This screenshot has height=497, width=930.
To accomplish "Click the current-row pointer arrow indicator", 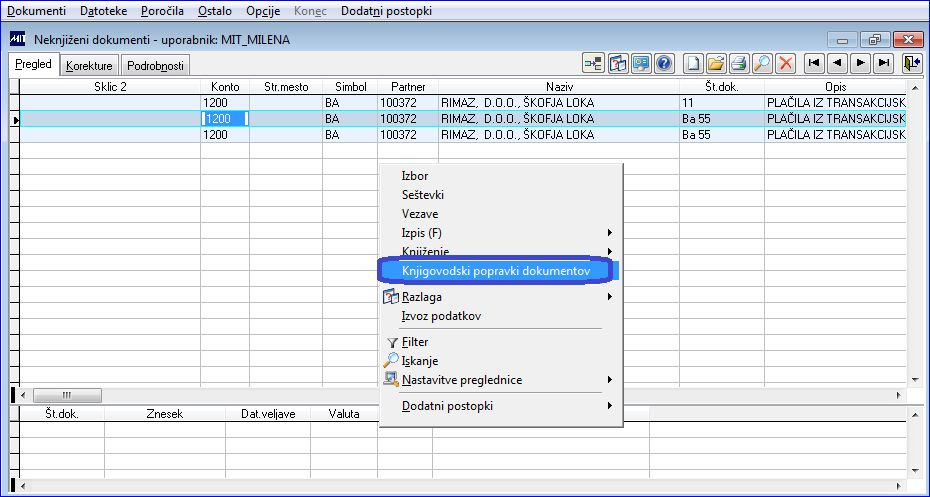I will pos(15,119).
